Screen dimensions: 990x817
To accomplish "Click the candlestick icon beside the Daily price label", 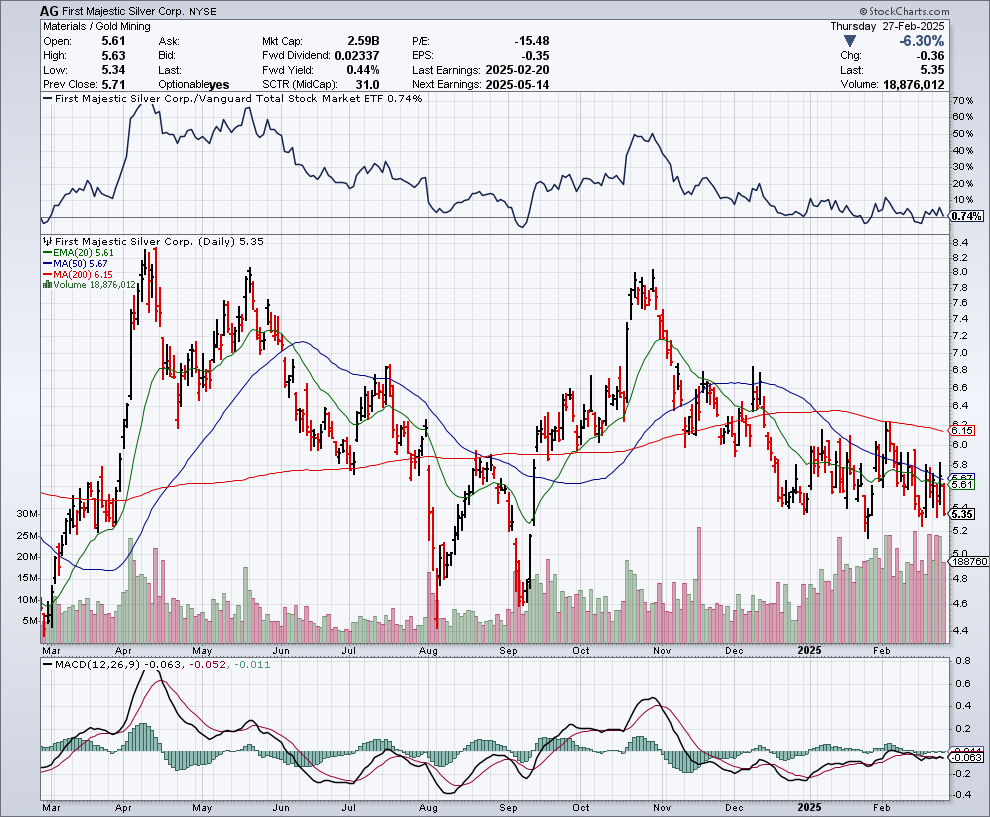I will tap(46, 241).
